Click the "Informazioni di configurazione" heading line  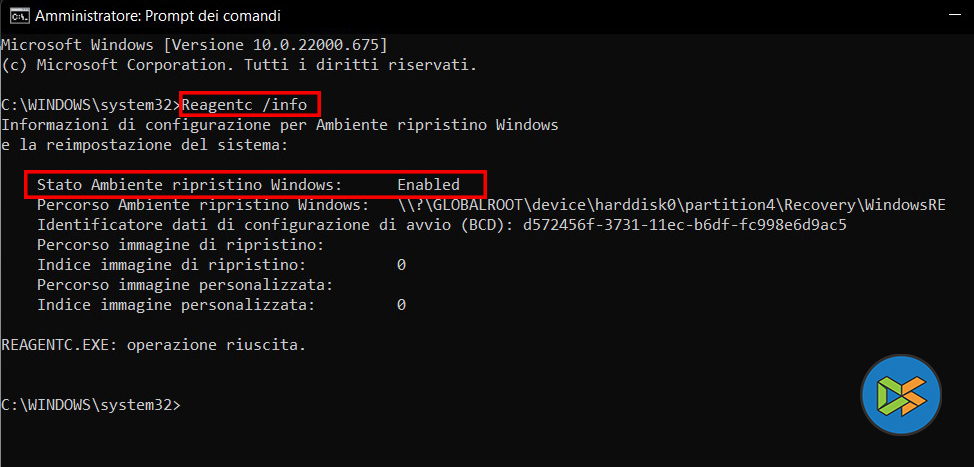279,125
